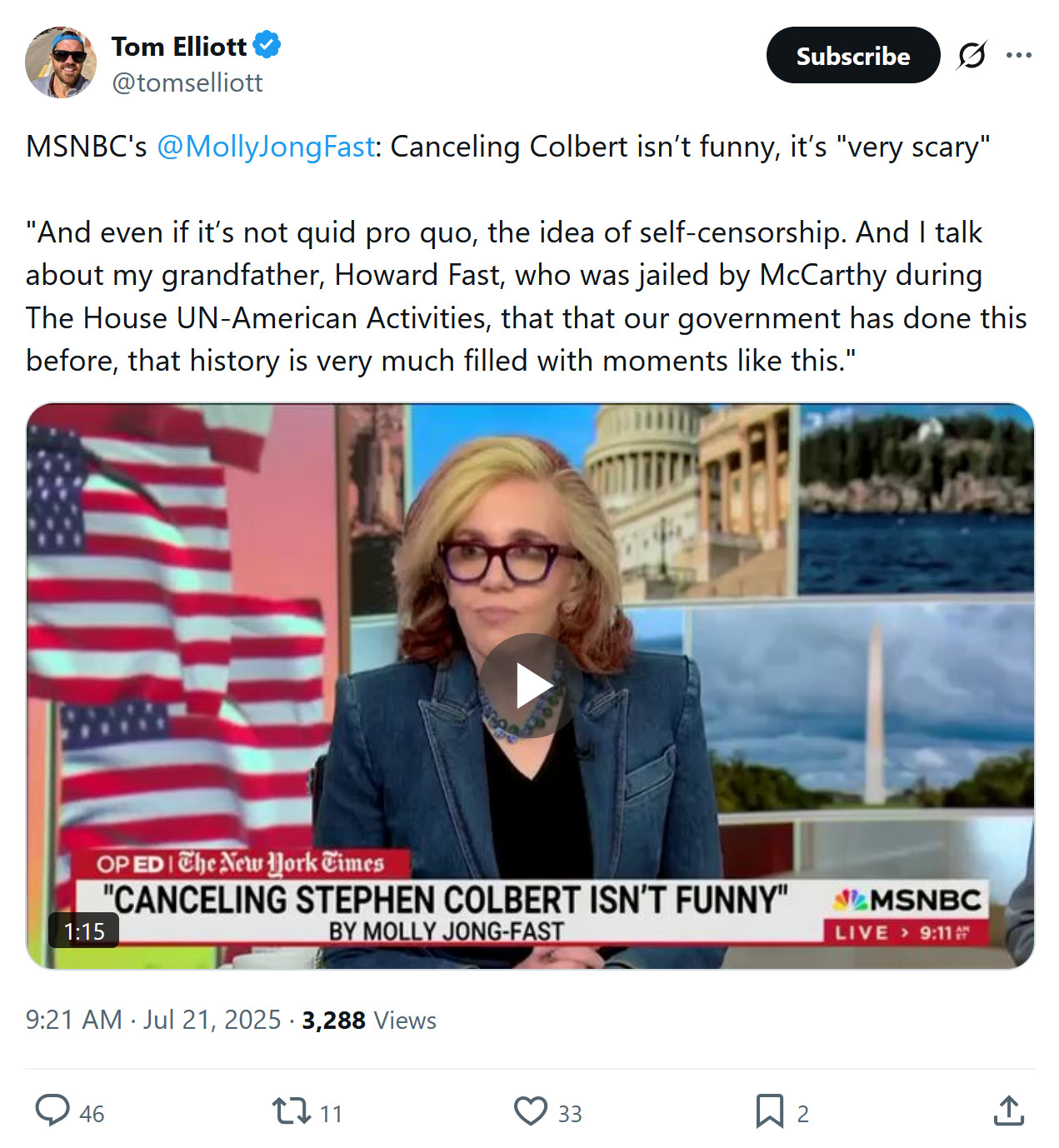Click the share upload arrow icon
The image size is (1059, 1148).
click(1008, 1111)
